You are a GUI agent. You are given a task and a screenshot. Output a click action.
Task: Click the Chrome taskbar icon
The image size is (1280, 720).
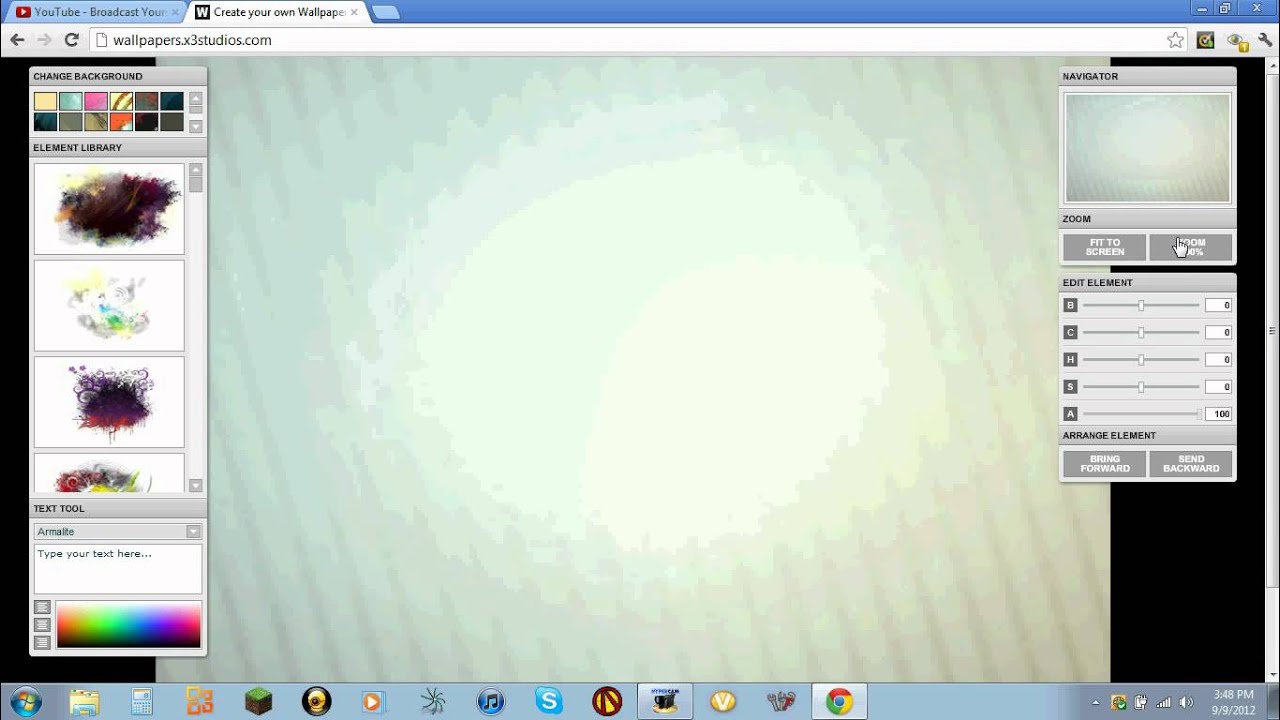click(839, 701)
